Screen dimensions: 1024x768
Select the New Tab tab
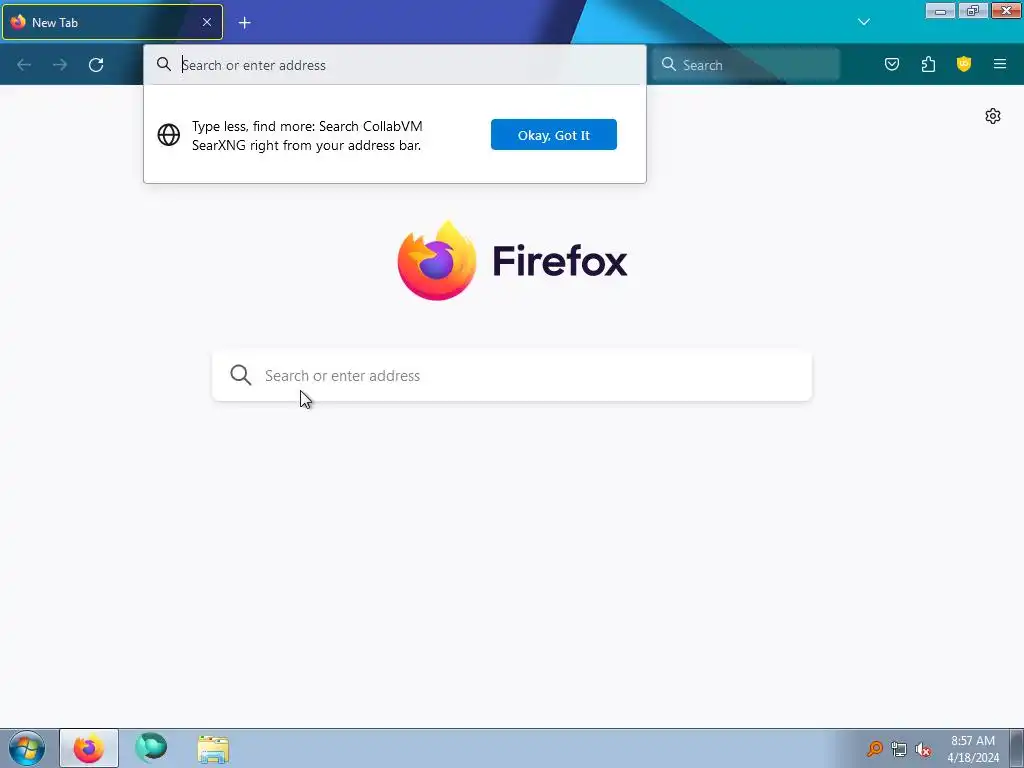coord(112,22)
